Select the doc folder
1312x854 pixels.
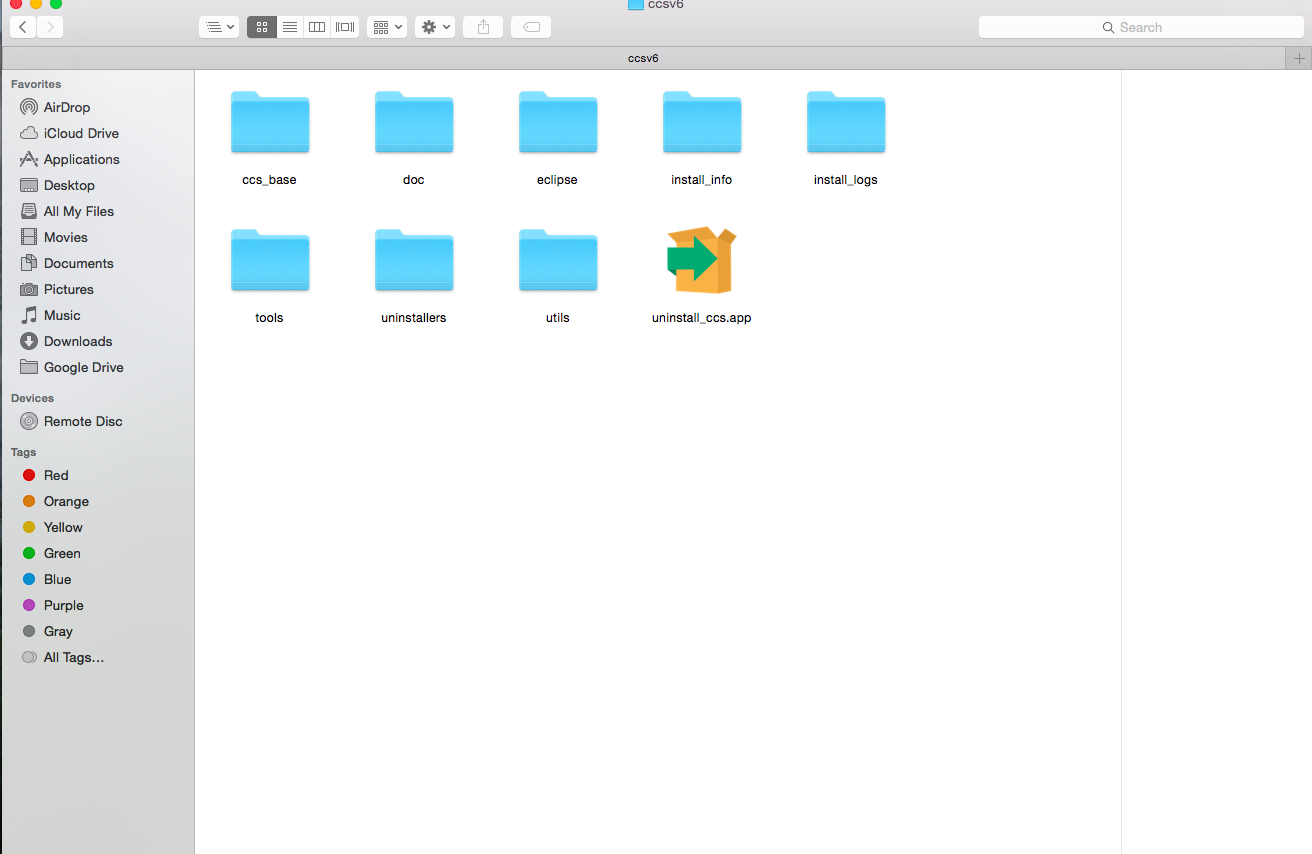coord(414,123)
